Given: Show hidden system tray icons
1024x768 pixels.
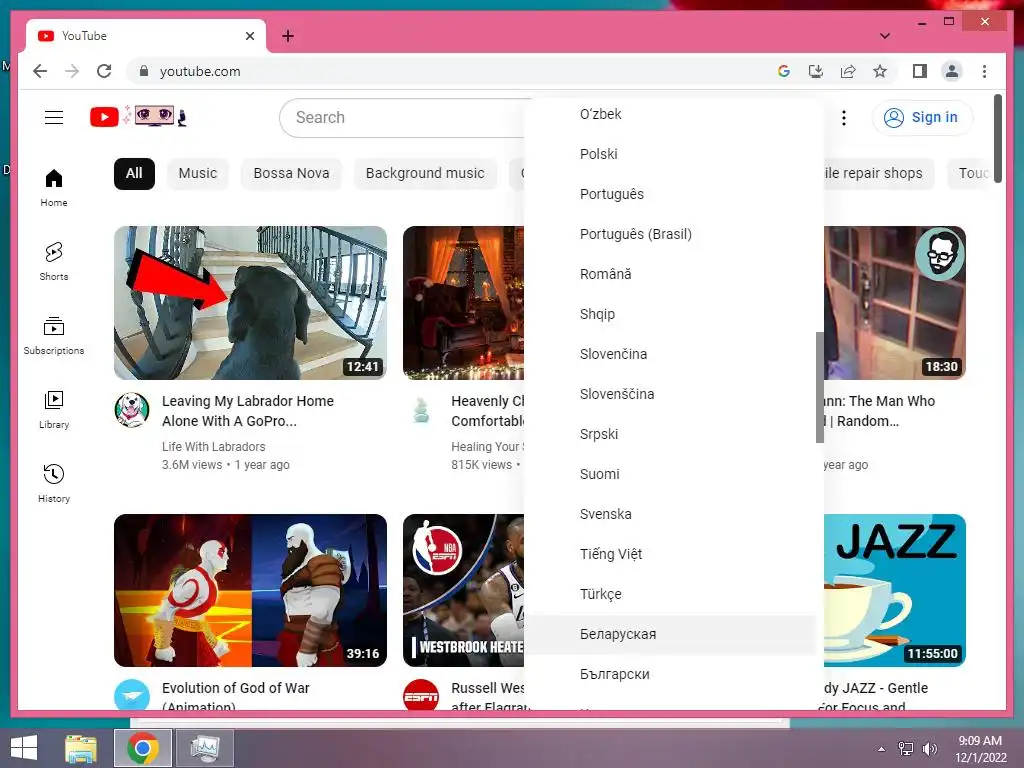Looking at the screenshot, I should tap(882, 749).
